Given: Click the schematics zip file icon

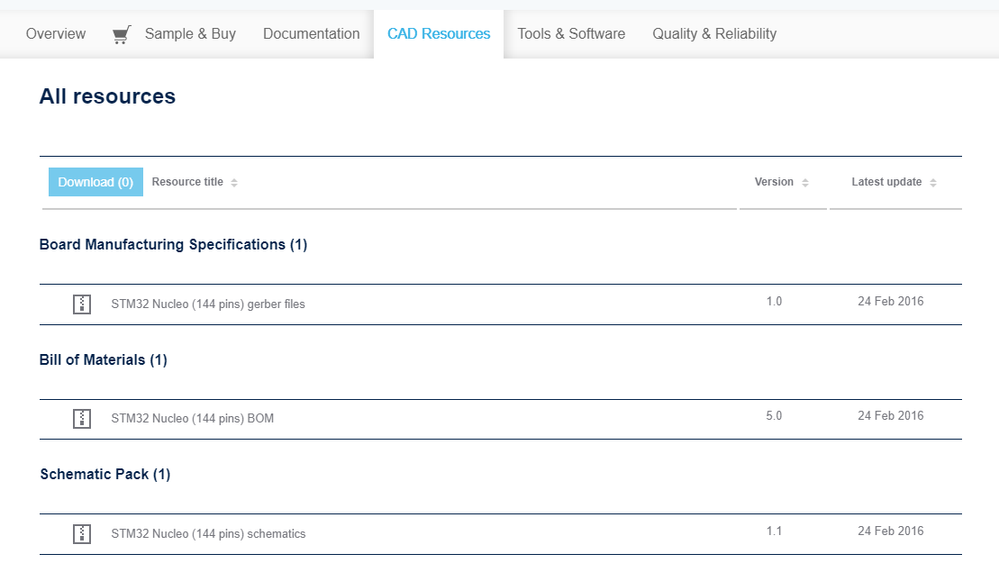Looking at the screenshot, I should pos(82,534).
